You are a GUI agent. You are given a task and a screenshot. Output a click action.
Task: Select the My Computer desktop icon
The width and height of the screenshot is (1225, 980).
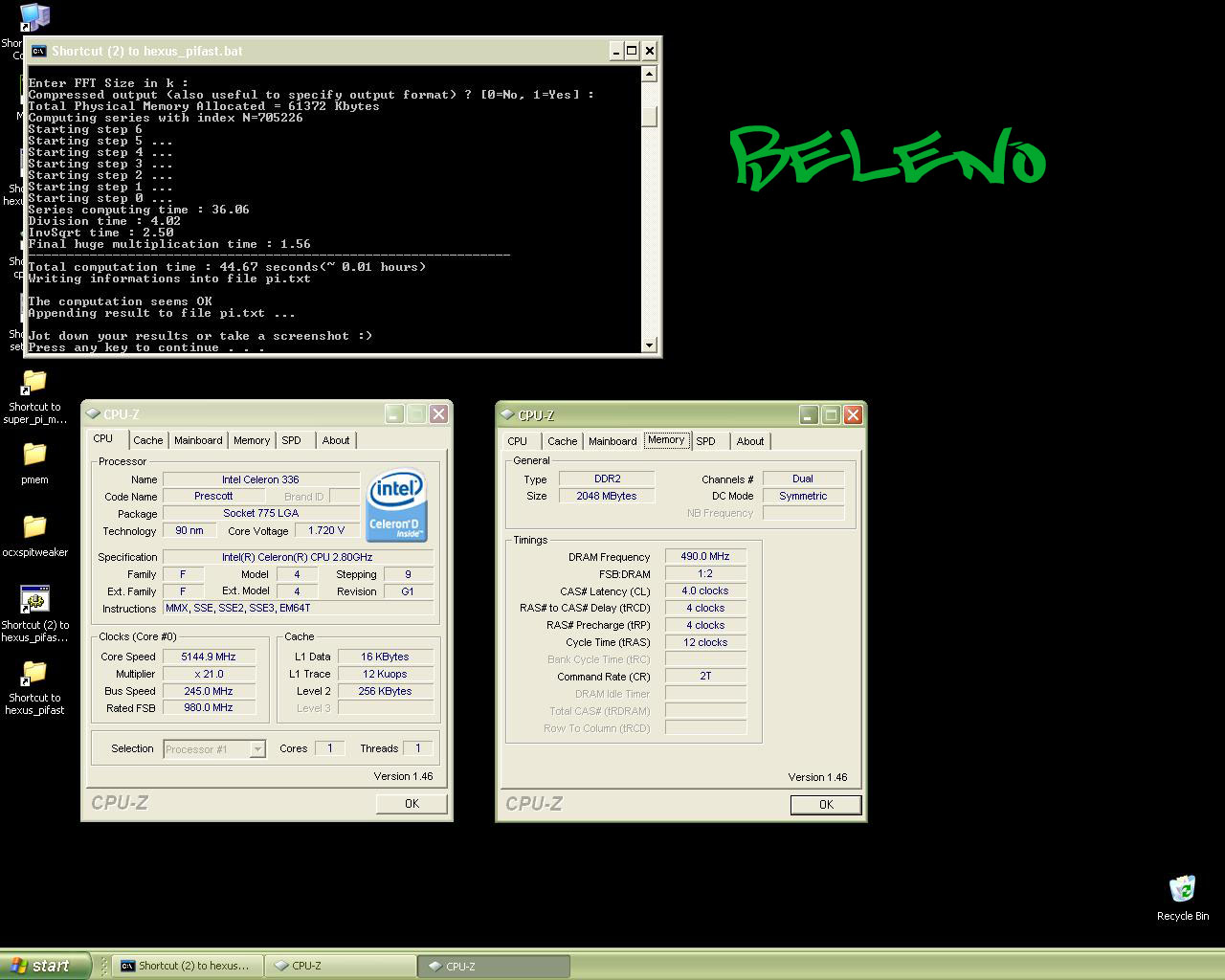click(34, 17)
